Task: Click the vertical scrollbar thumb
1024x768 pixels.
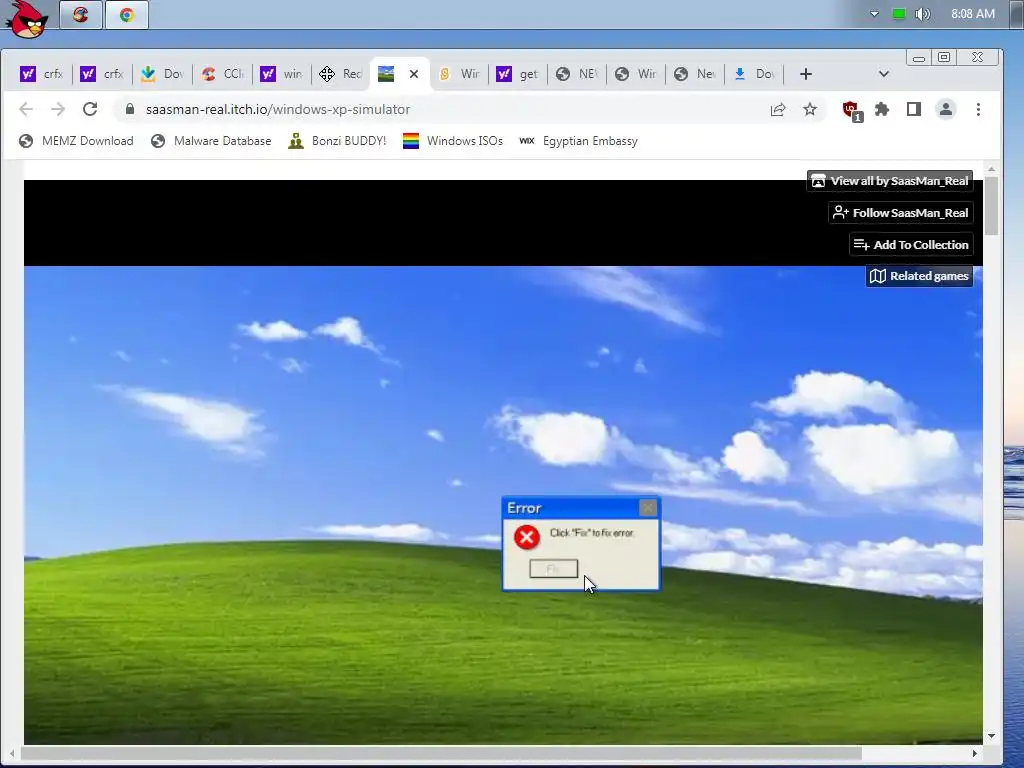Action: click(991, 206)
